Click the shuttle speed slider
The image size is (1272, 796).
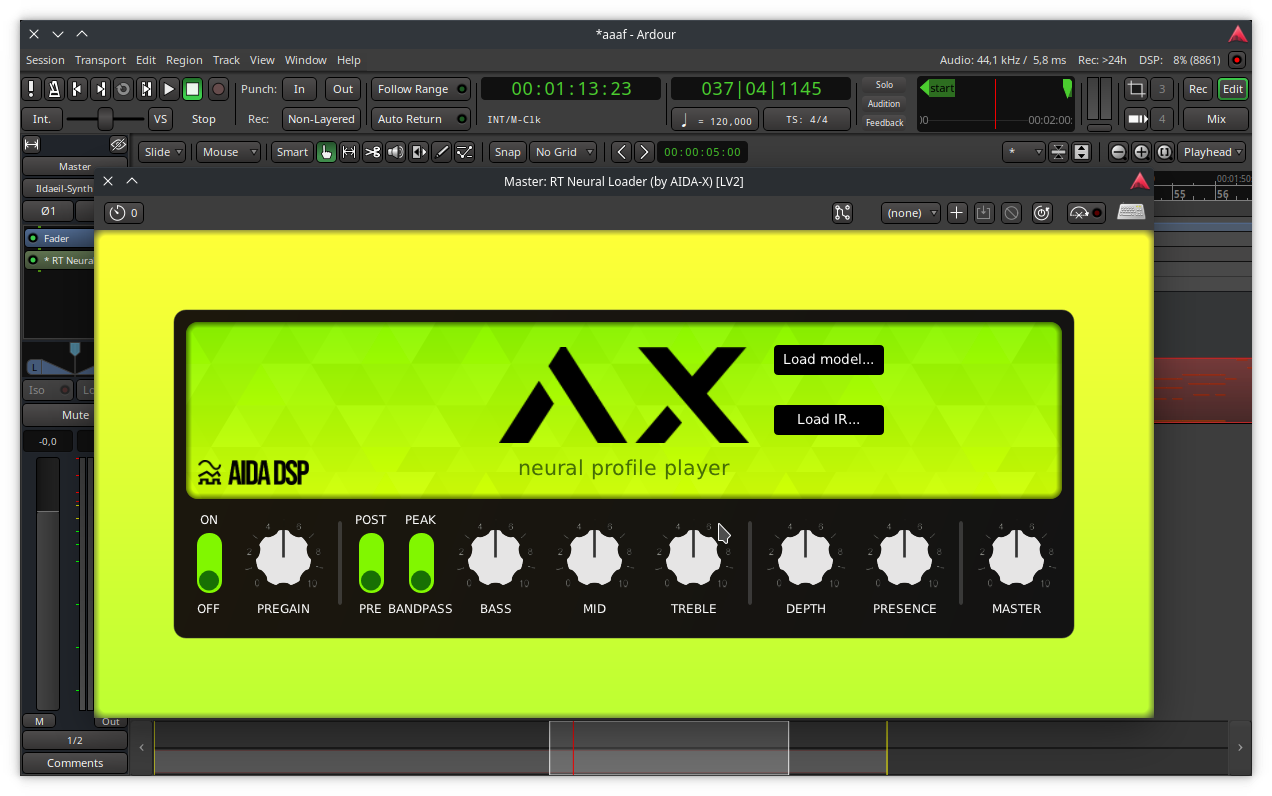click(105, 119)
